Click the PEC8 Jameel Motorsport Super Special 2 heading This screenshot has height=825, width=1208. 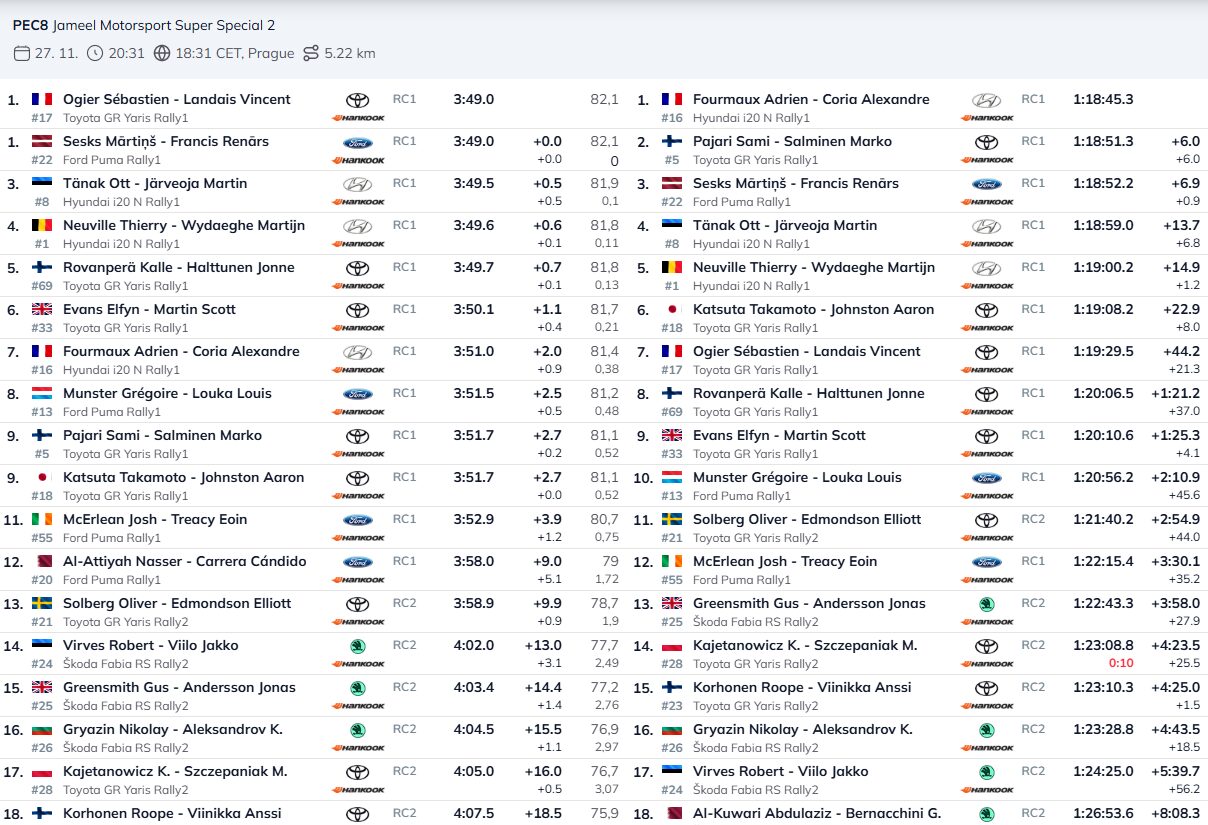(x=144, y=25)
